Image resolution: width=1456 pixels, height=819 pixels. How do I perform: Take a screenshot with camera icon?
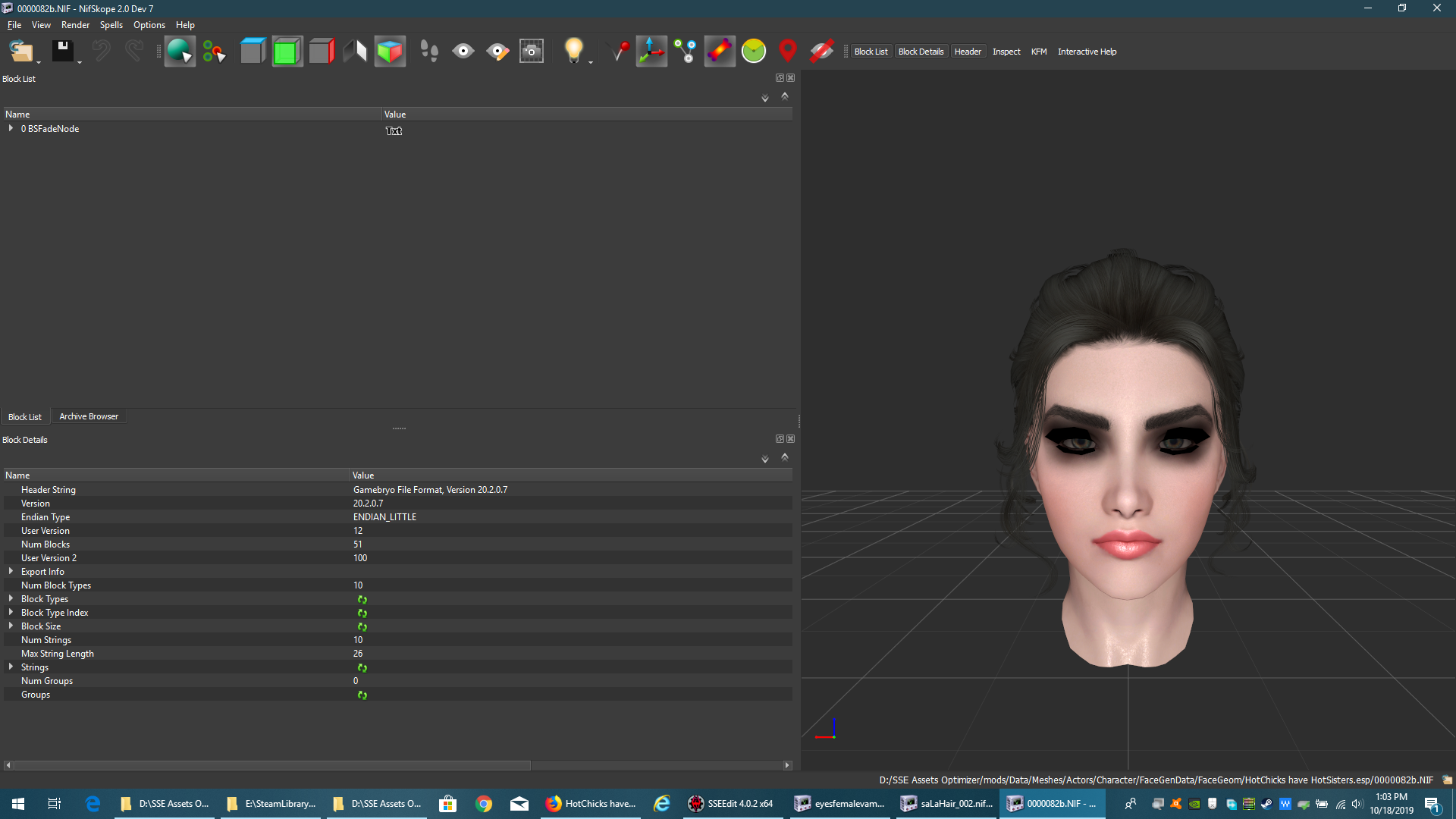pyautogui.click(x=532, y=52)
